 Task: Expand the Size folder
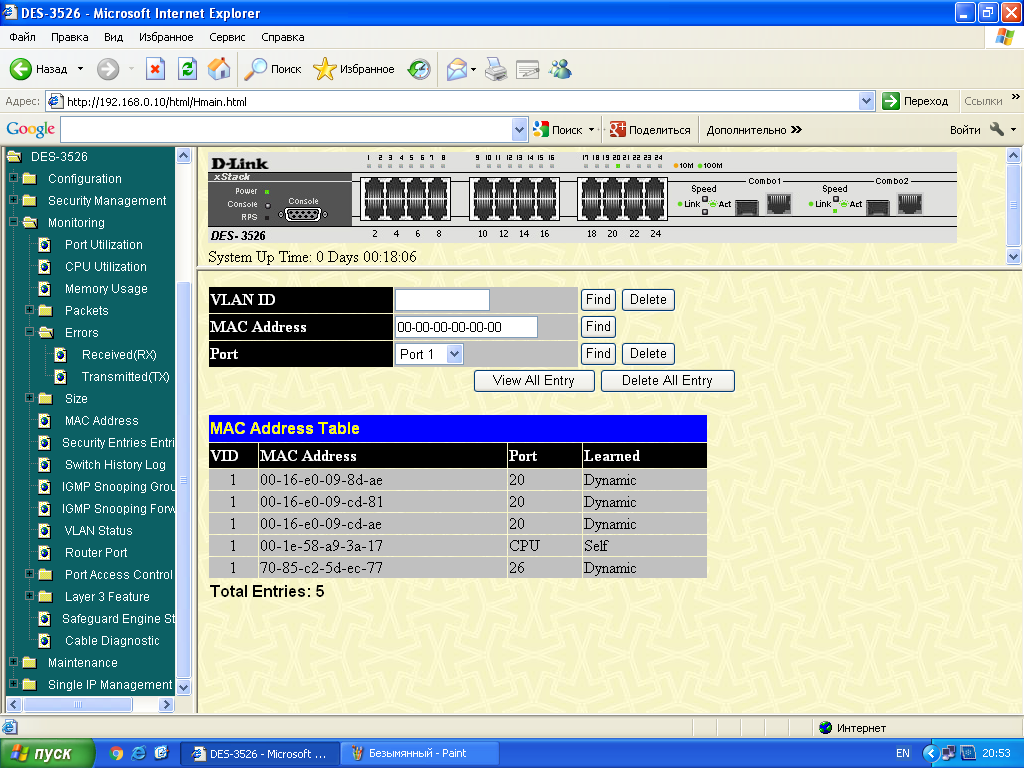(x=29, y=398)
